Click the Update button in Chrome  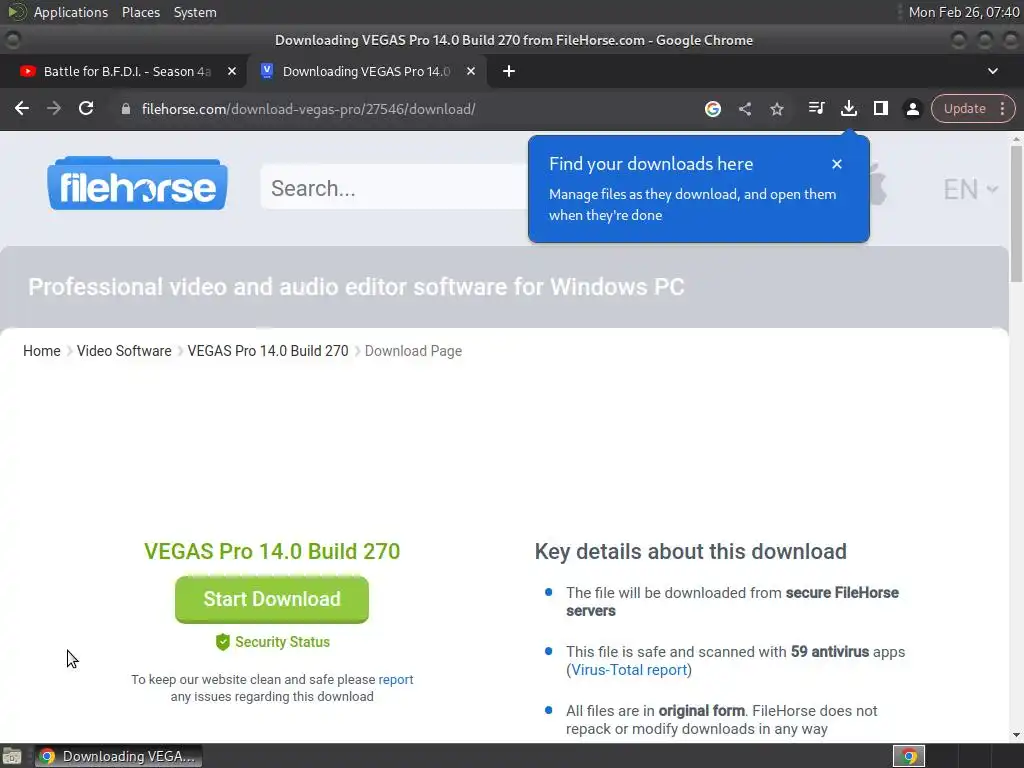pyautogui.click(x=964, y=108)
